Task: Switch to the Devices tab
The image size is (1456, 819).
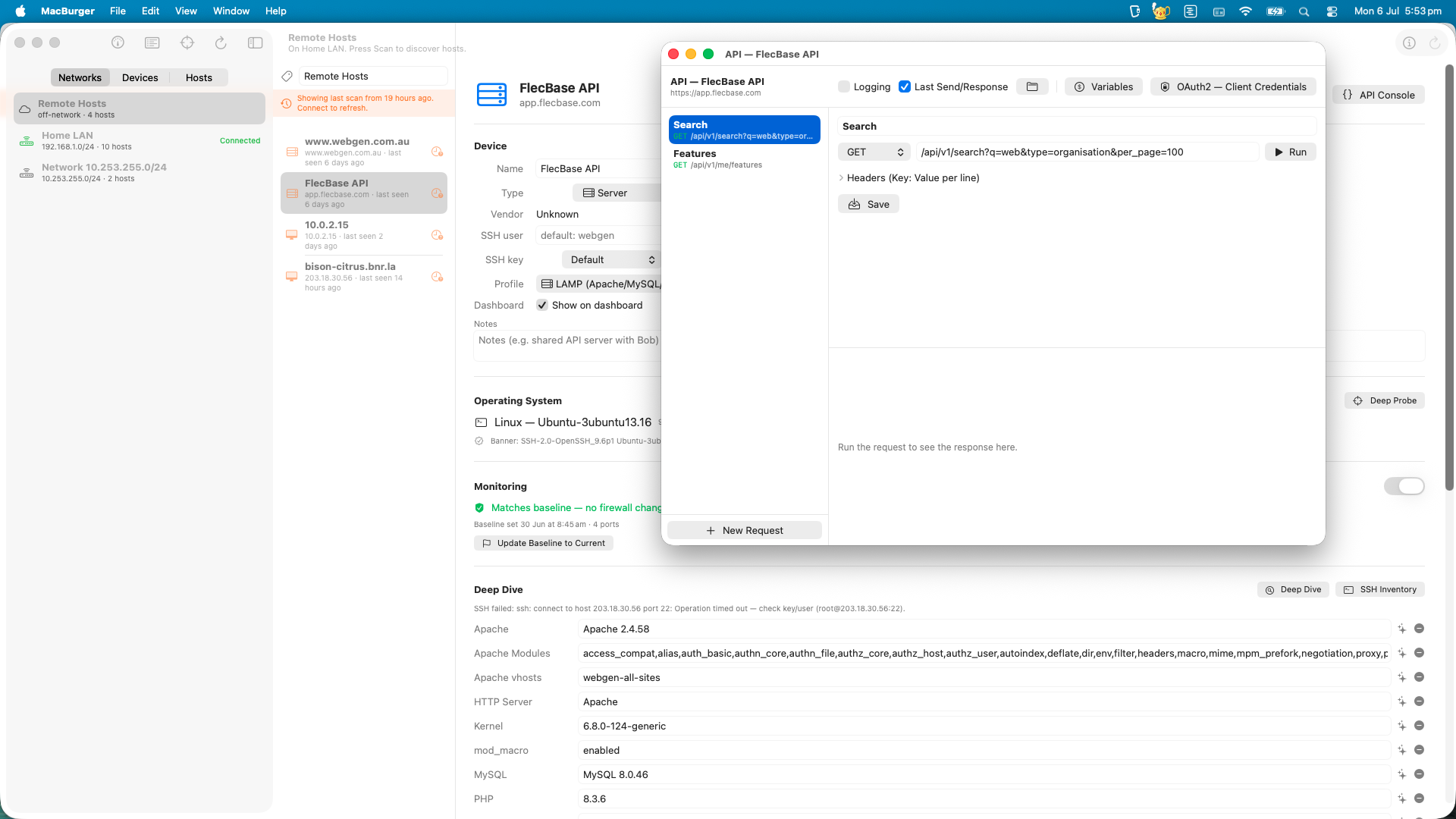Action: (x=140, y=77)
